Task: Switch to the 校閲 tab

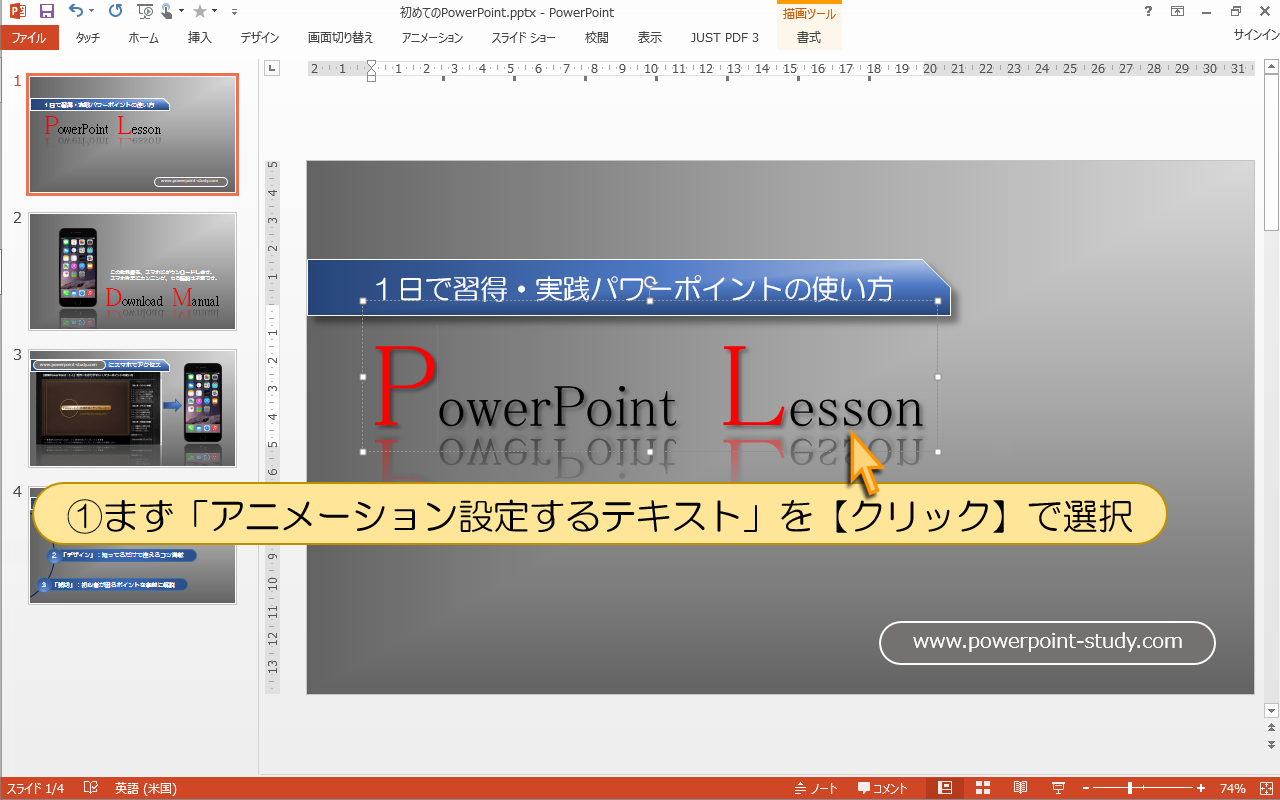Action: 597,38
